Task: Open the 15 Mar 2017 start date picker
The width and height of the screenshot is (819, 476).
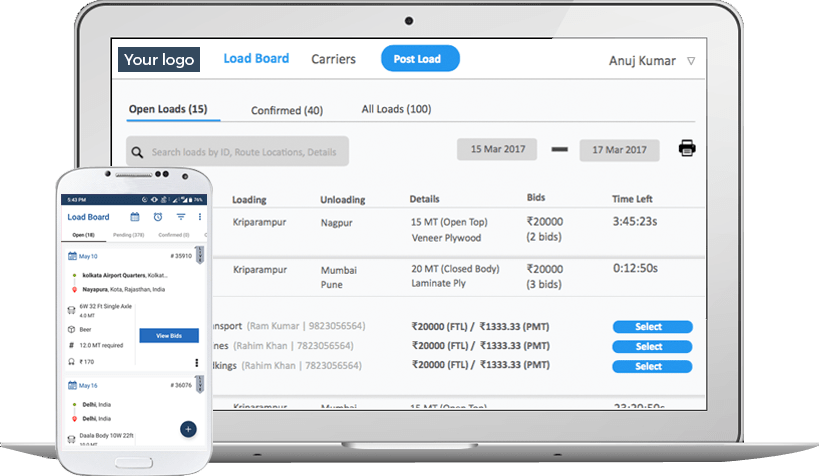Action: (497, 149)
